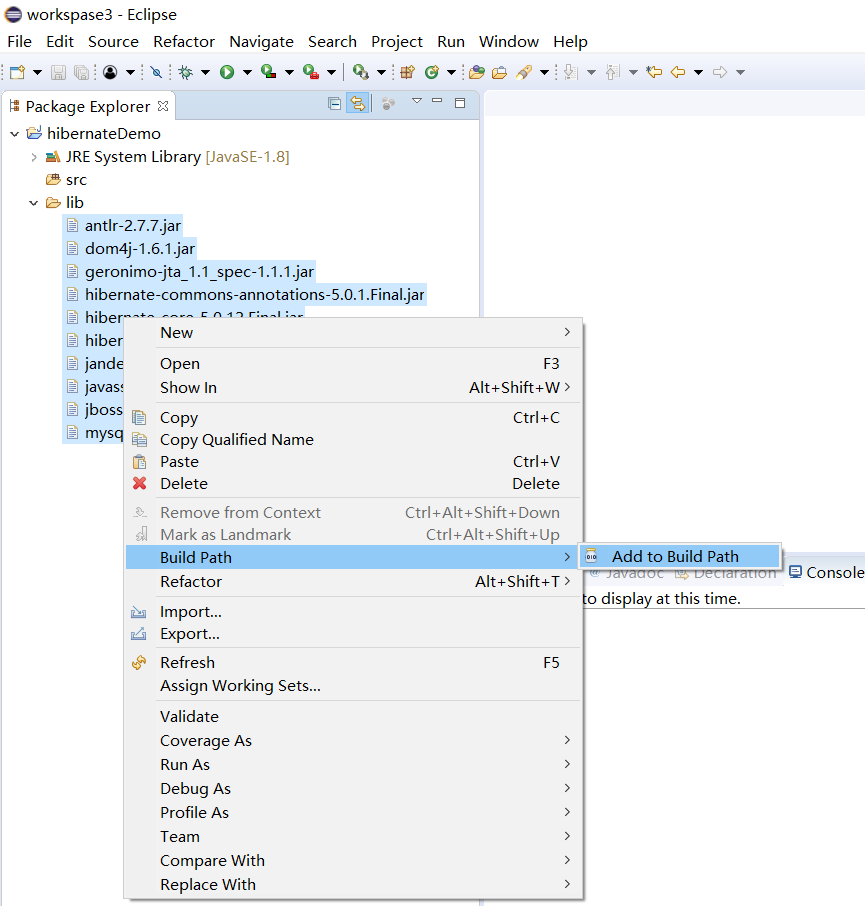The height and width of the screenshot is (906, 865).
Task: Expand the JRE System Library node
Action: pos(34,157)
